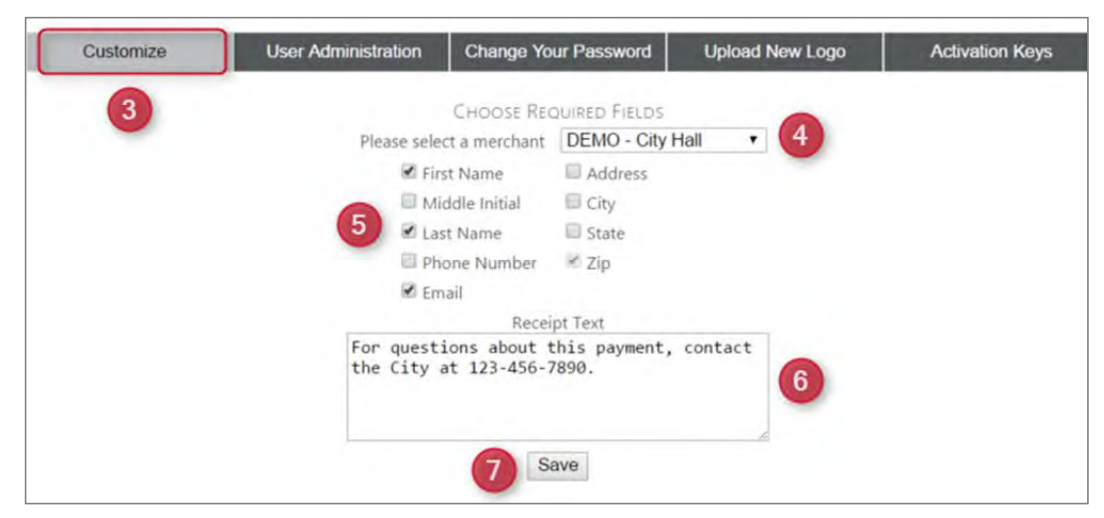Click the red step 3 marker
This screenshot has width=1104, height=518.
click(128, 111)
